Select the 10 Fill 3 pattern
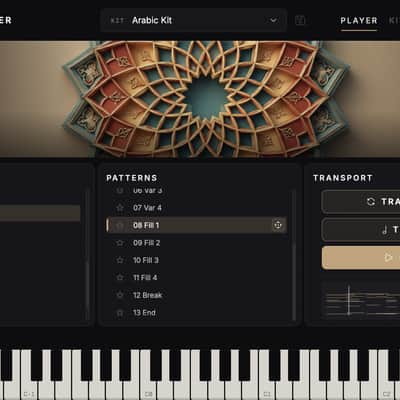Image resolution: width=400 pixels, height=400 pixels. point(196,260)
